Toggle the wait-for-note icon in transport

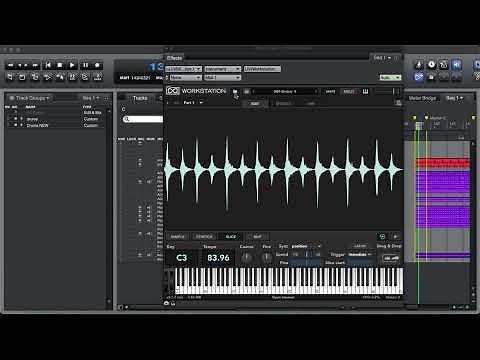tap(60, 77)
